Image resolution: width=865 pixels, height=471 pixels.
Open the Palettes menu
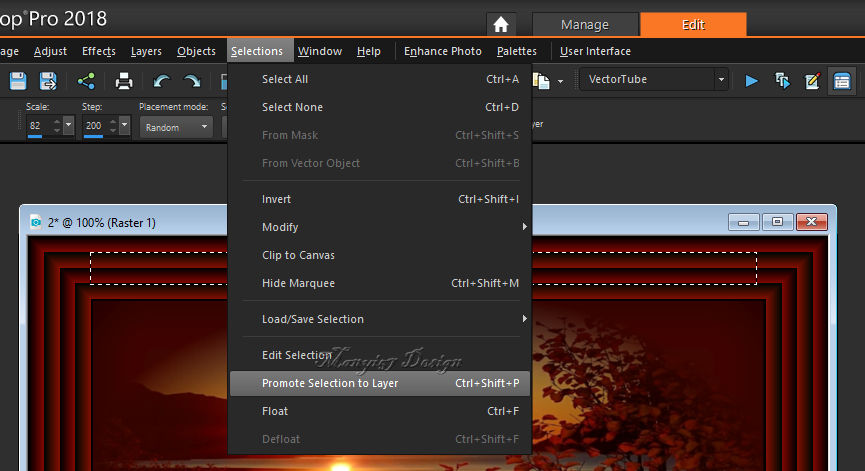(x=516, y=51)
